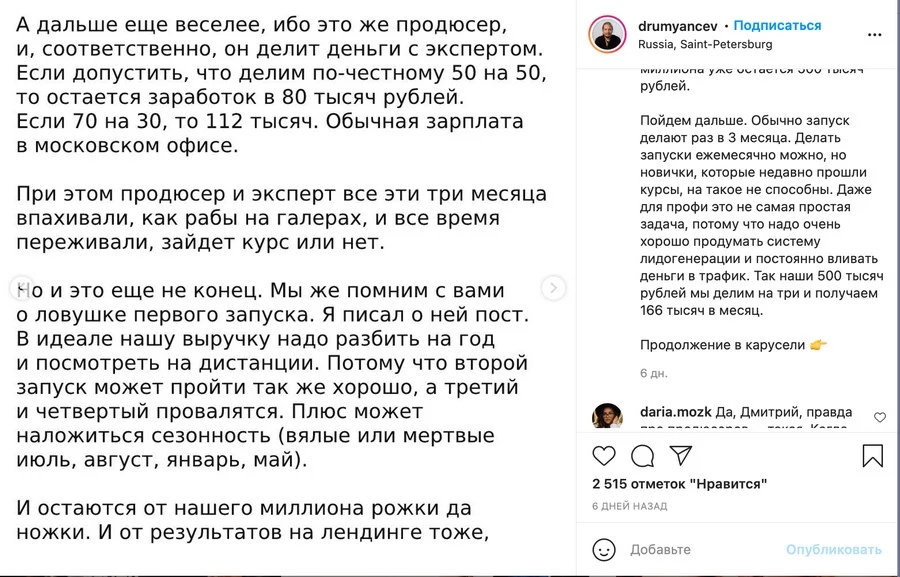This screenshot has width=900, height=577.
Task: Open drumyancev's profile picture thumbnail
Action: [609, 31]
